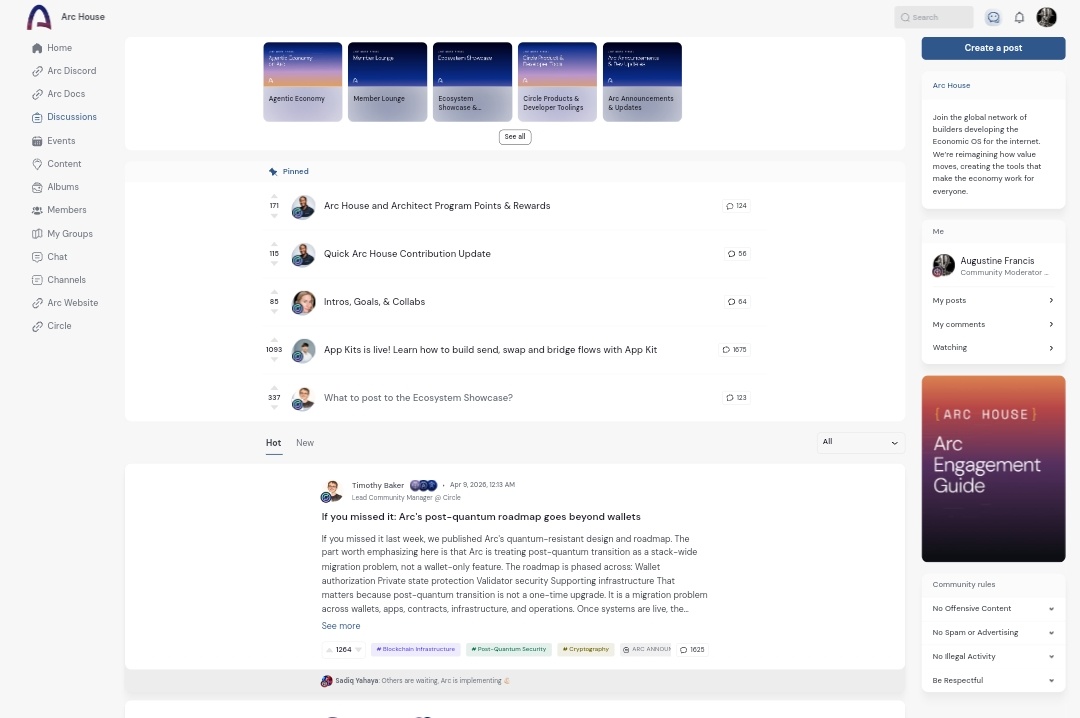Open the messages icon in header
Image resolution: width=1080 pixels, height=718 pixels.
click(x=993, y=17)
